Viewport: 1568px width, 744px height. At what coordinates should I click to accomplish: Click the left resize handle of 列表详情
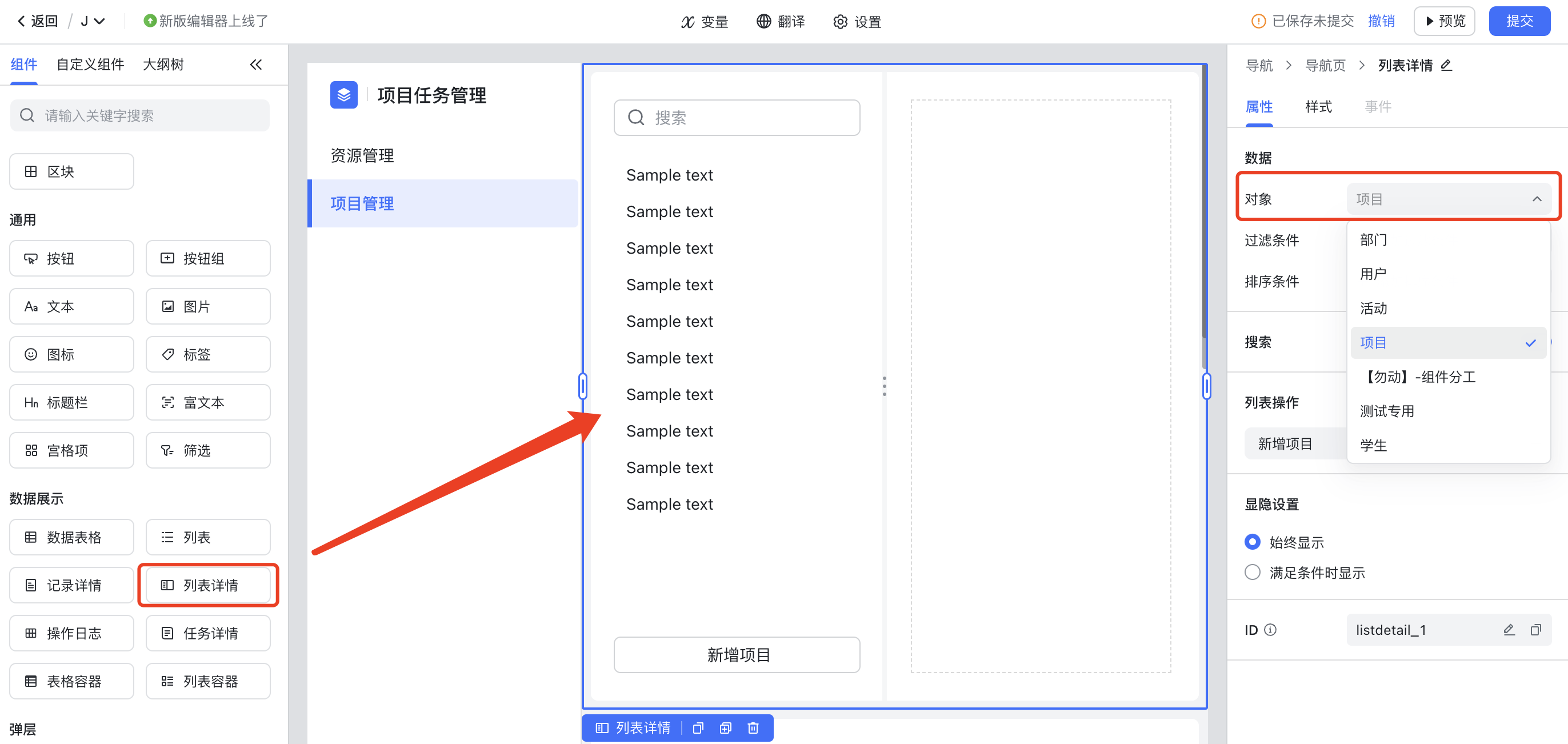(x=583, y=386)
